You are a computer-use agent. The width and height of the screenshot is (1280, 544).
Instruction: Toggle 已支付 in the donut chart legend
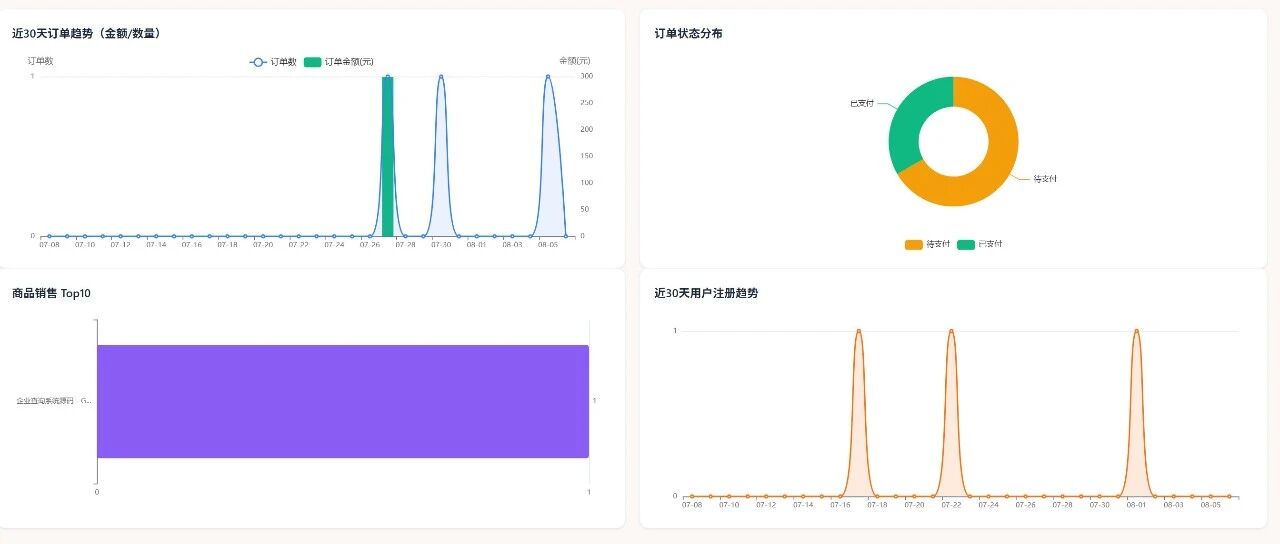tap(979, 244)
